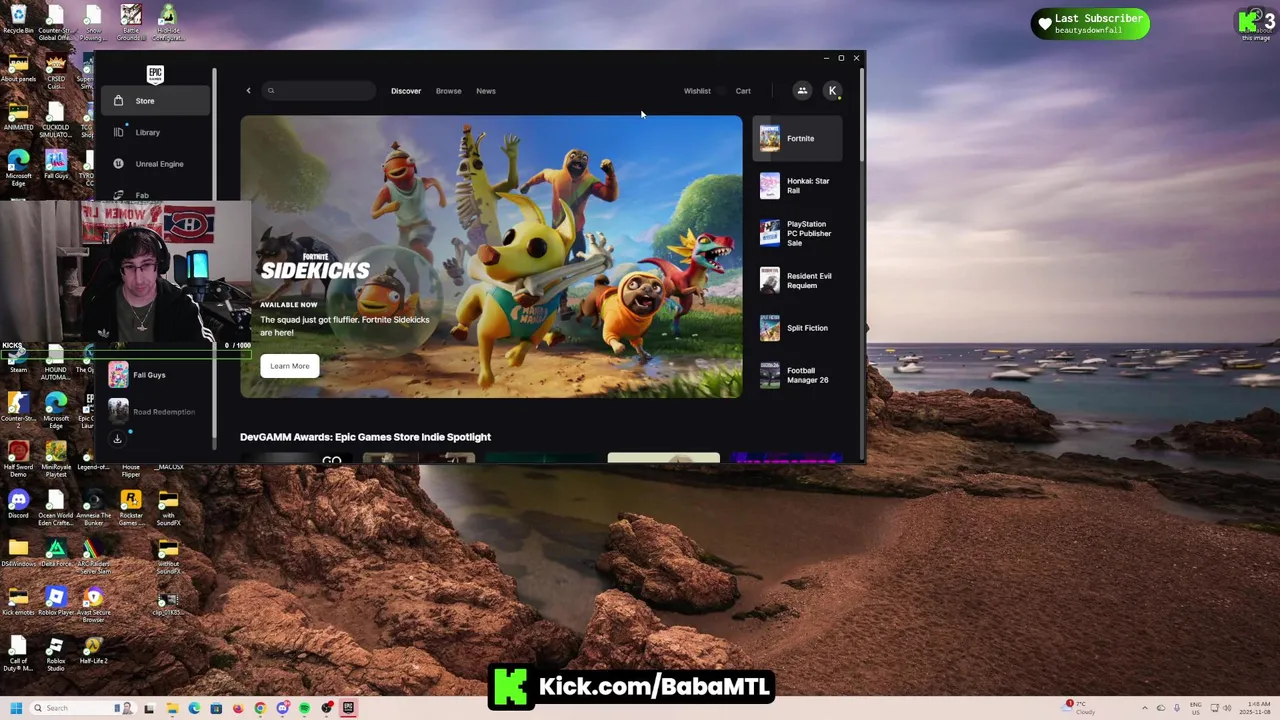Click DevGAMM Awards Indie Spotlight heading
The height and width of the screenshot is (720, 1280).
click(365, 437)
